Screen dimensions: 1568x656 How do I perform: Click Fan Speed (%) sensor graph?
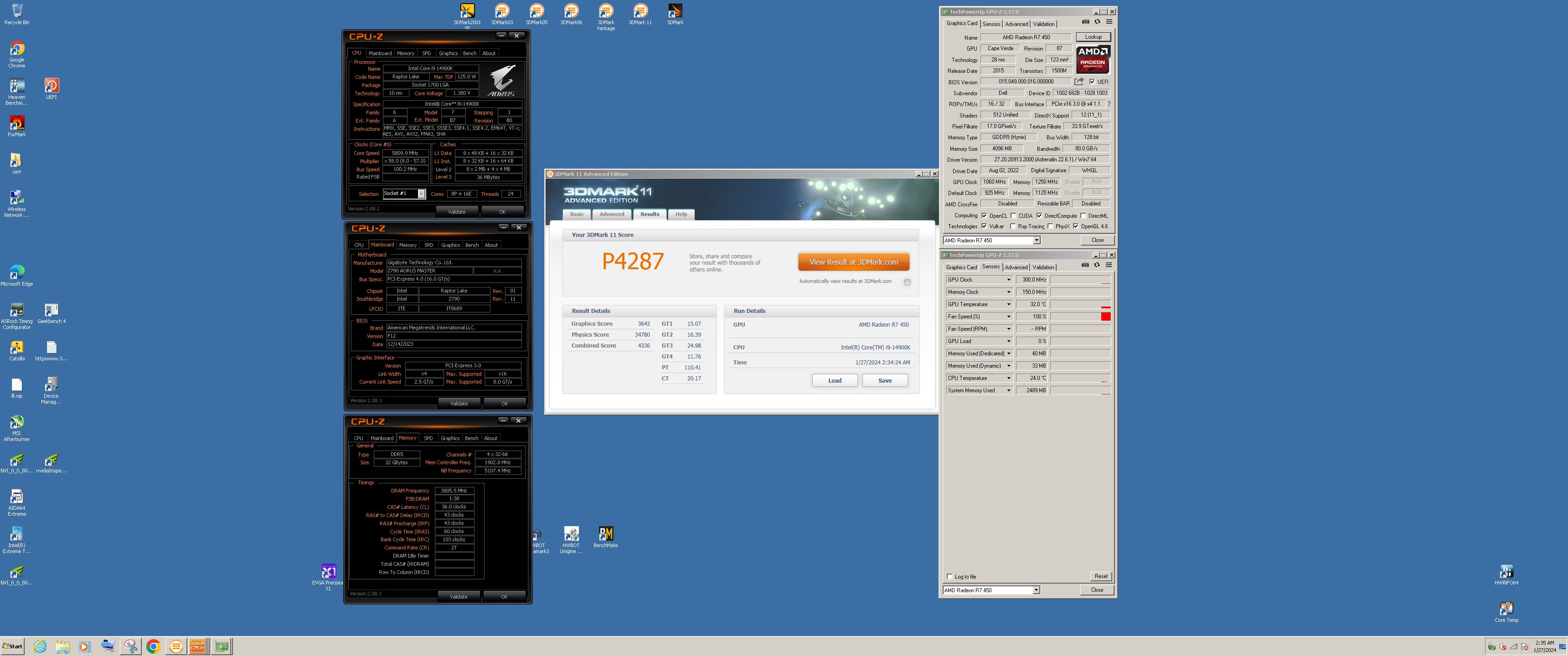click(1080, 317)
